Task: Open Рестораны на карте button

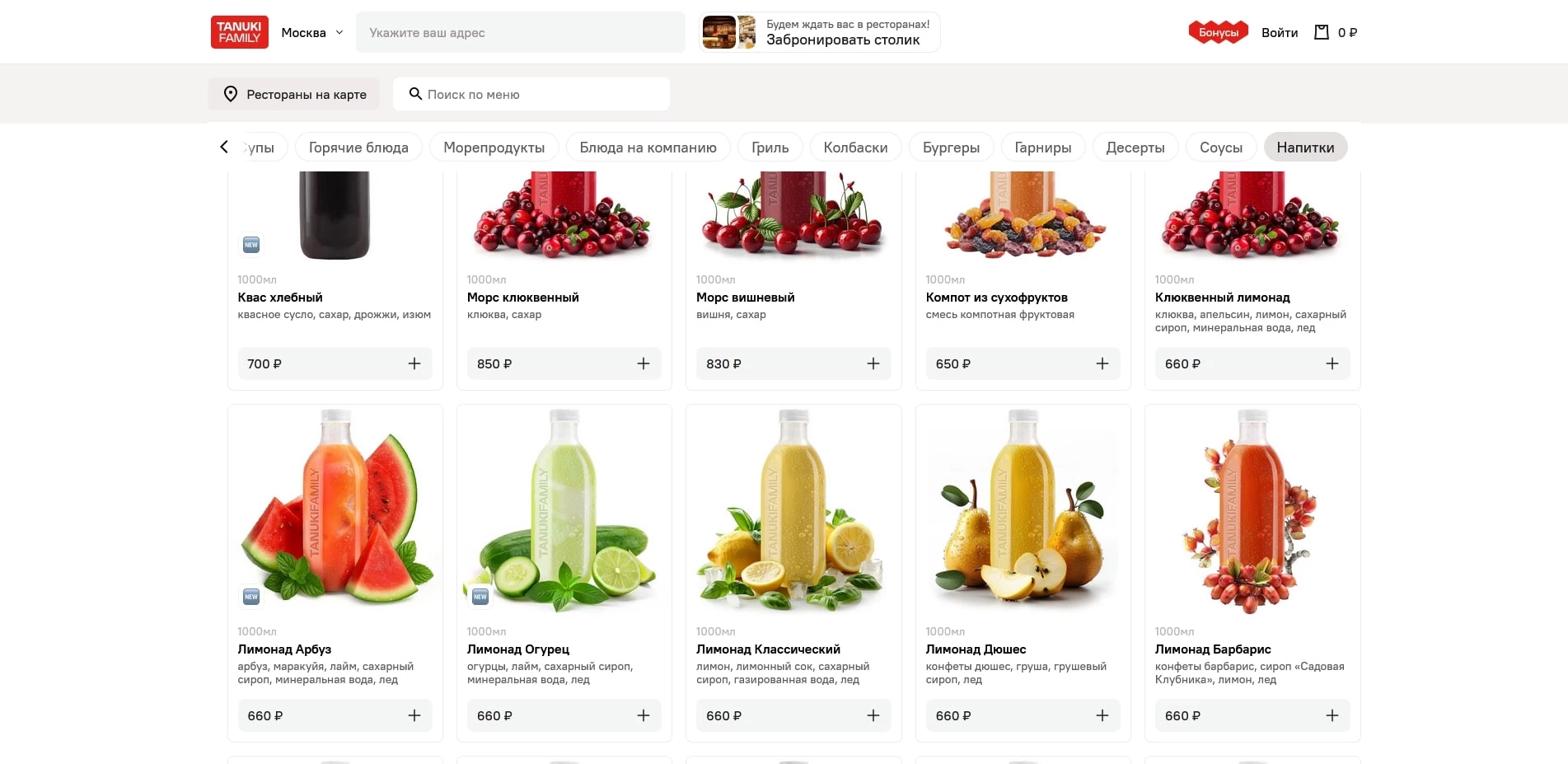Action: (293, 94)
